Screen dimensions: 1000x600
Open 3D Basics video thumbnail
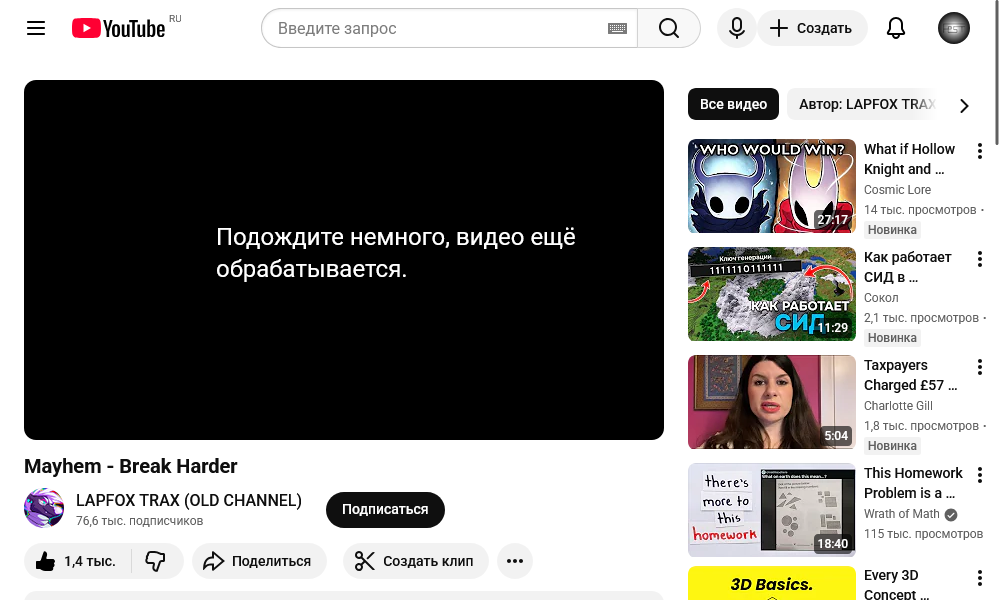pos(772,583)
